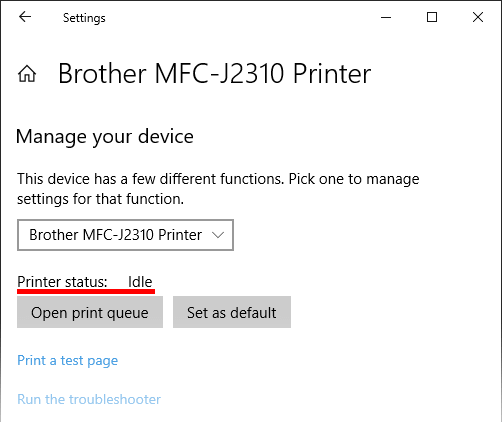Click the device functions description paragraph
Screen dimensions: 502x422
[x=218, y=189]
